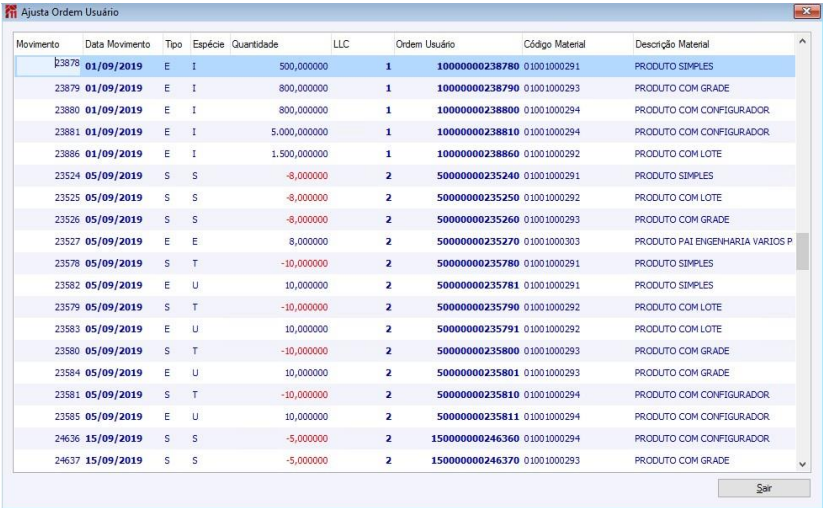Image resolution: width=823 pixels, height=508 pixels.
Task: Click order user 50000000235800
Action: click(x=478, y=351)
